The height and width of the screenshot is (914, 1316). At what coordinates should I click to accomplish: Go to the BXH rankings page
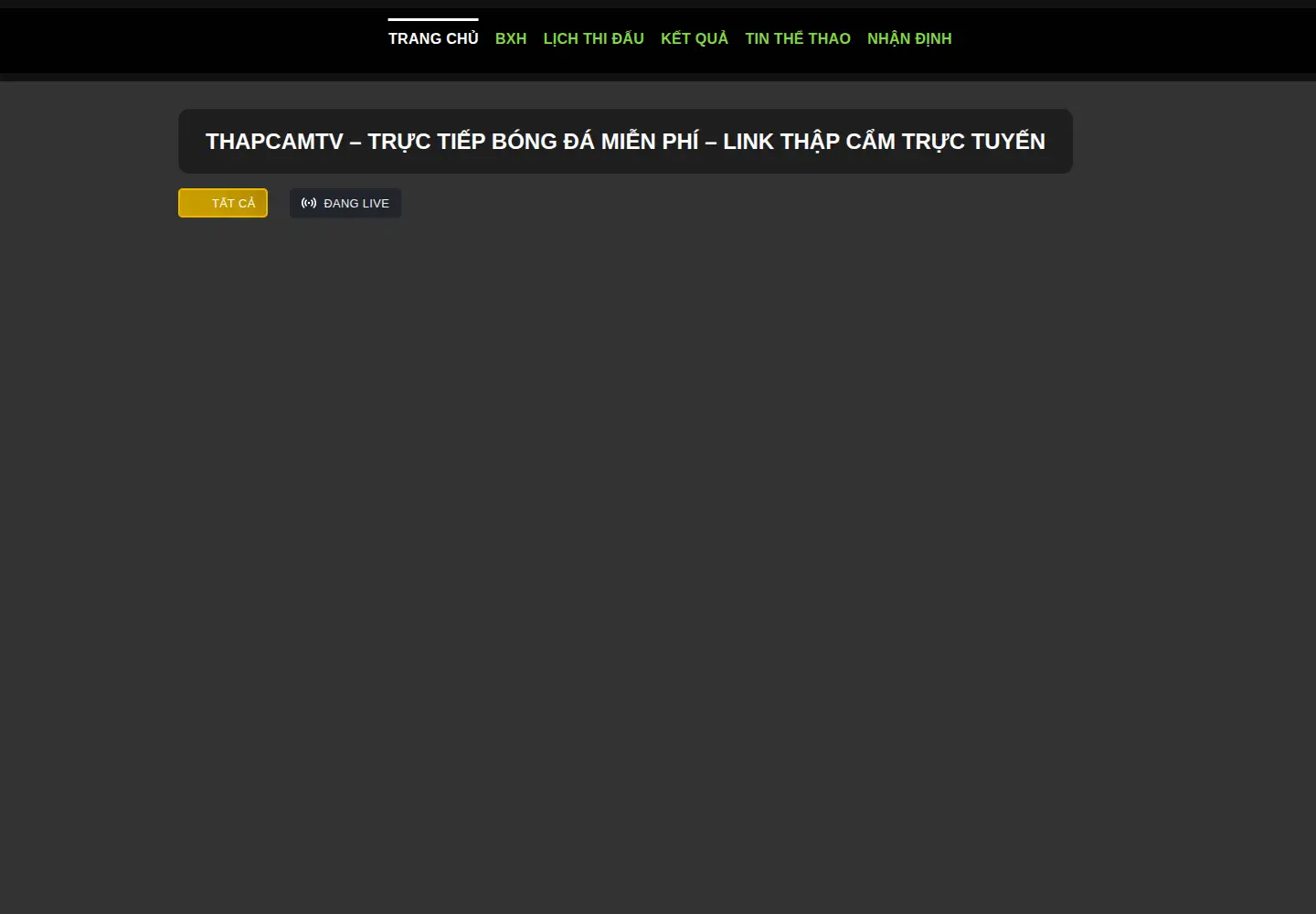click(511, 38)
